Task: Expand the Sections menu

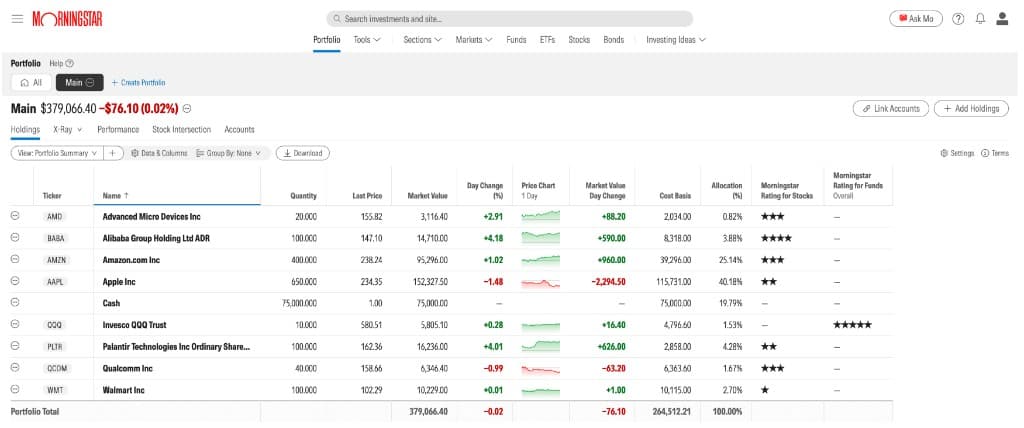Action: 423,40
